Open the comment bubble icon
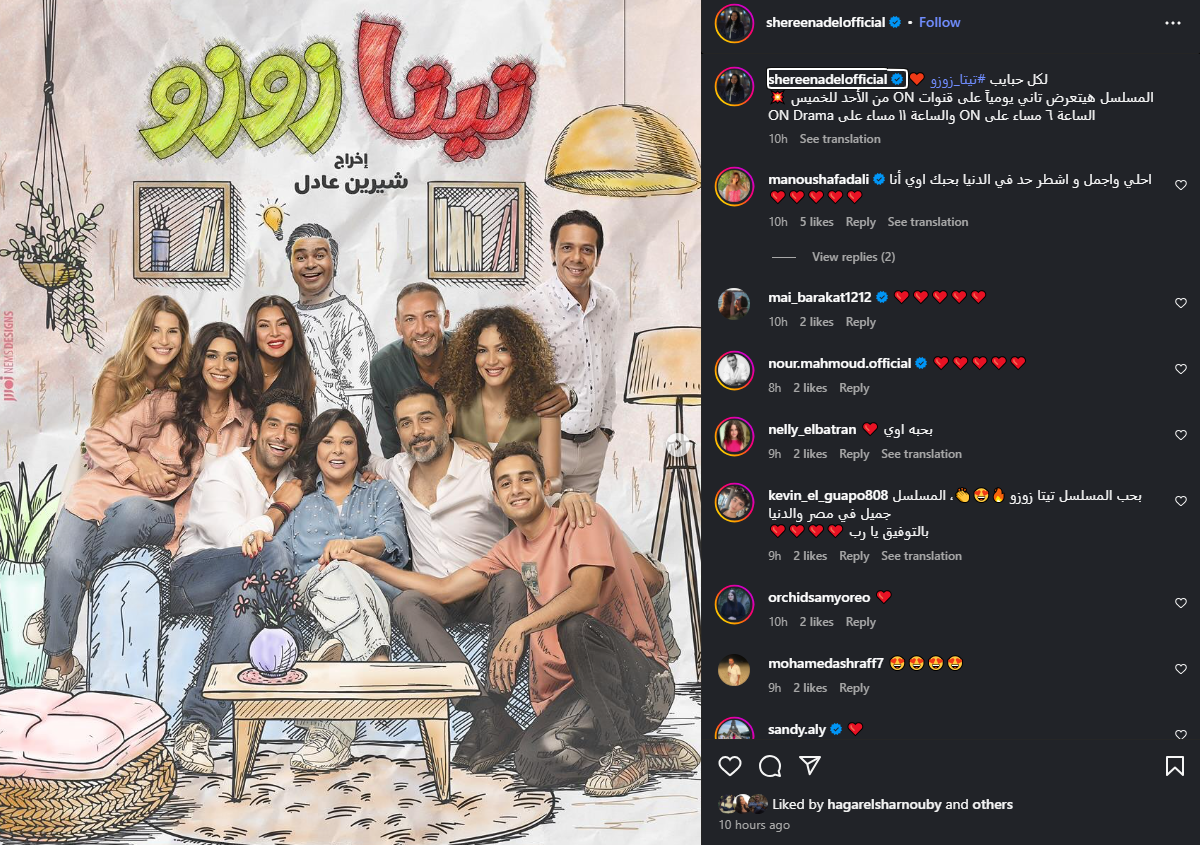The image size is (1200, 845). point(770,766)
